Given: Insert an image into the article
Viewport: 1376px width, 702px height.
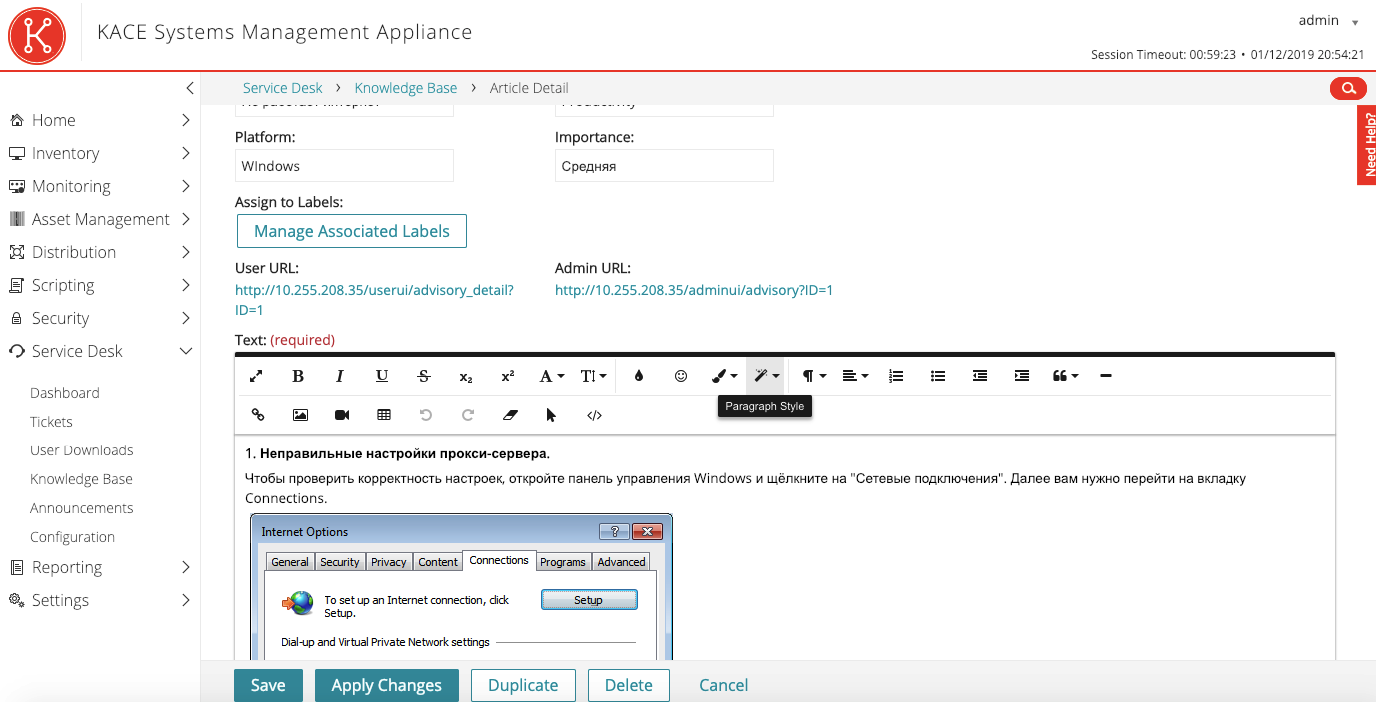Looking at the screenshot, I should pos(300,415).
